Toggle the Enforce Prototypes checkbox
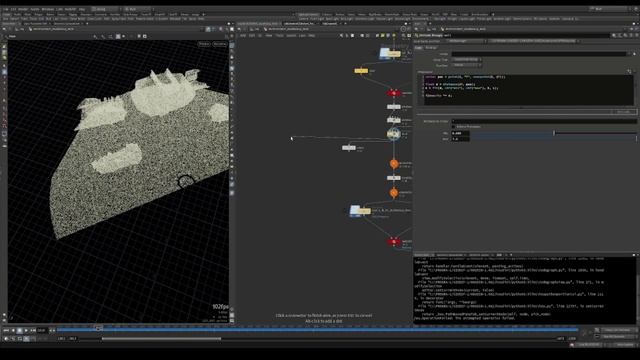The image size is (640, 360). [x=453, y=127]
